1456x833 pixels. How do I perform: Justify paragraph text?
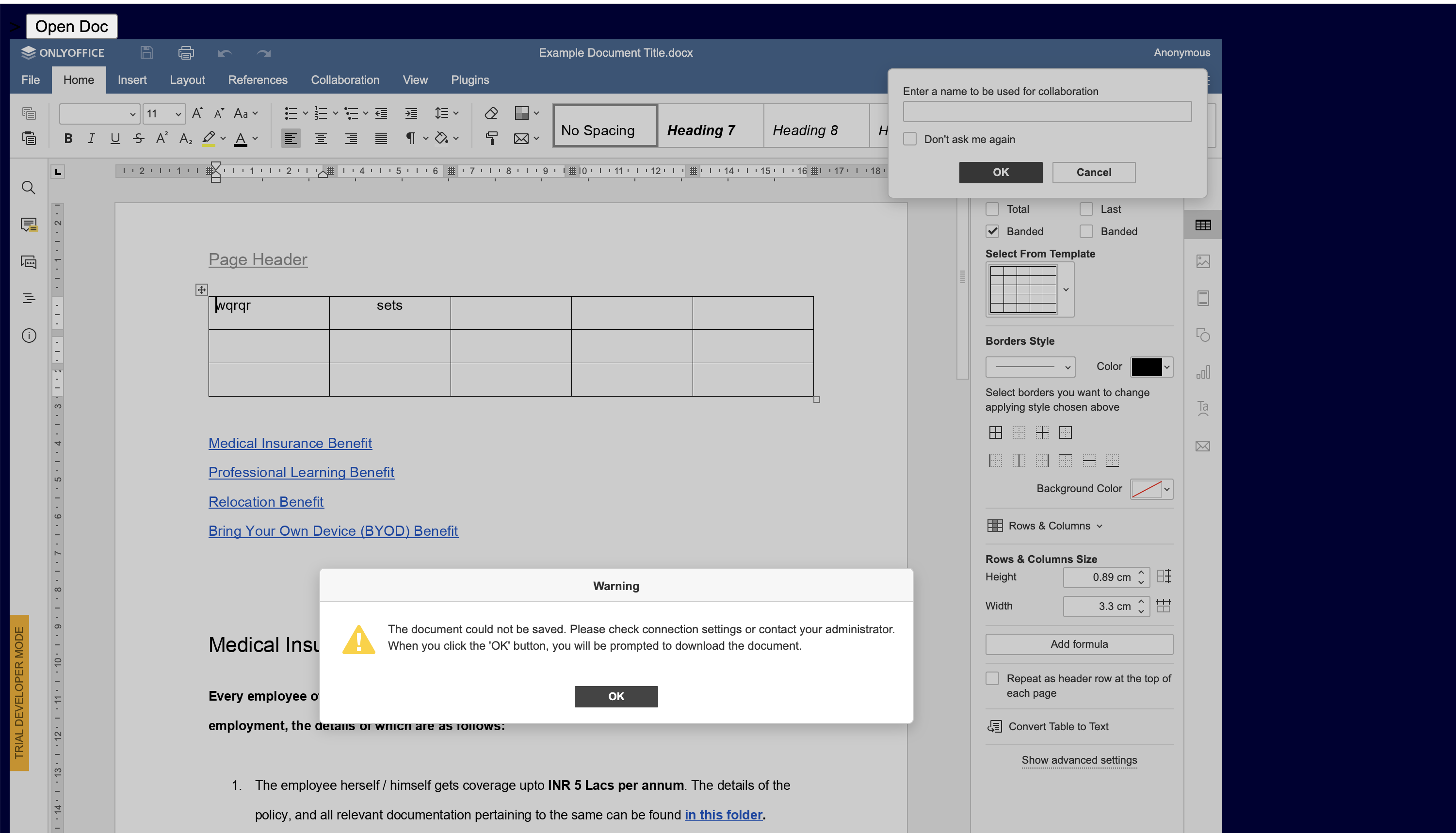click(x=381, y=138)
